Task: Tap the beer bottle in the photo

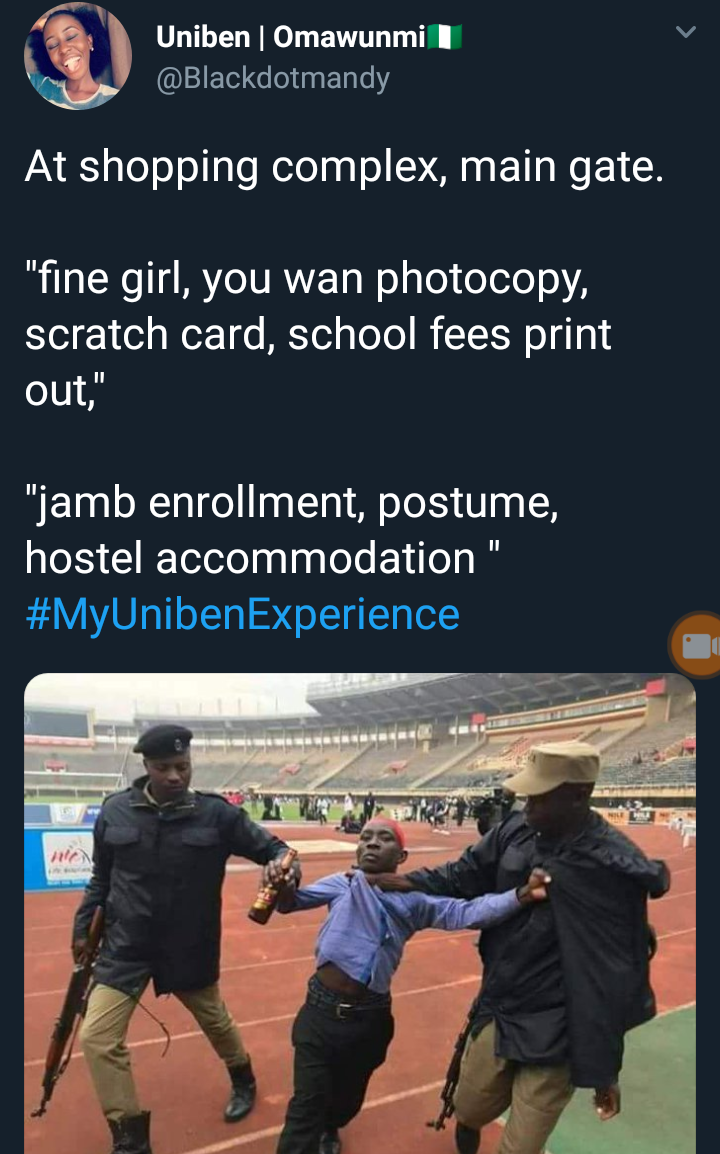Action: point(271,888)
